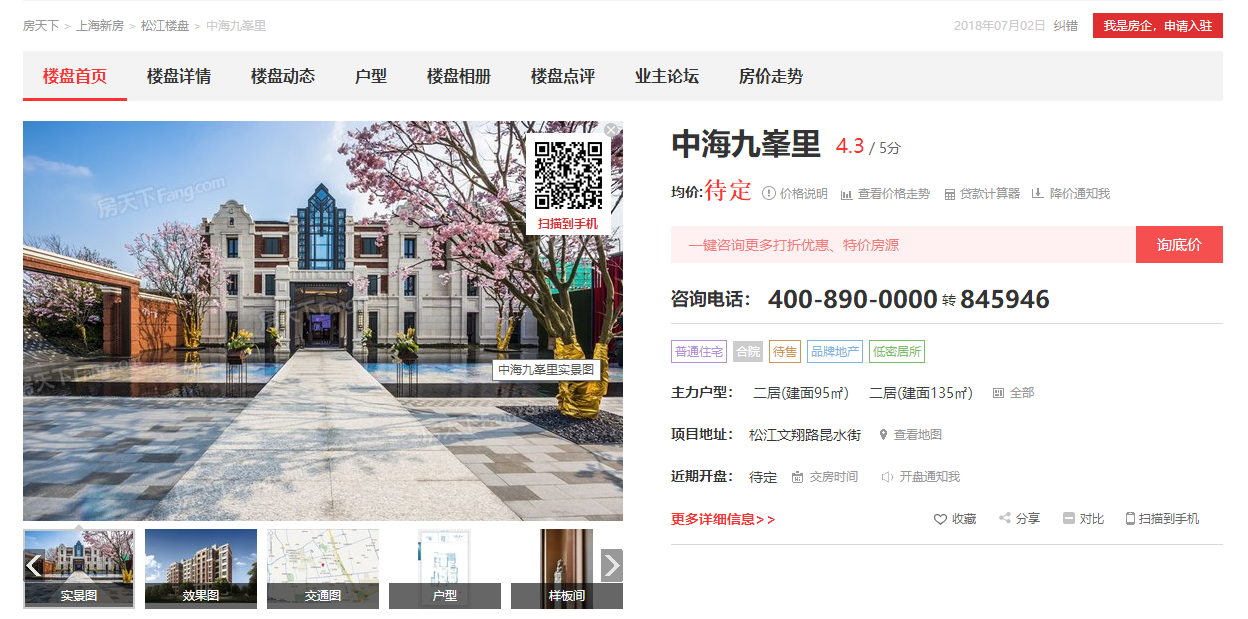Click the QR code scan-to-phone image

[x=568, y=175]
